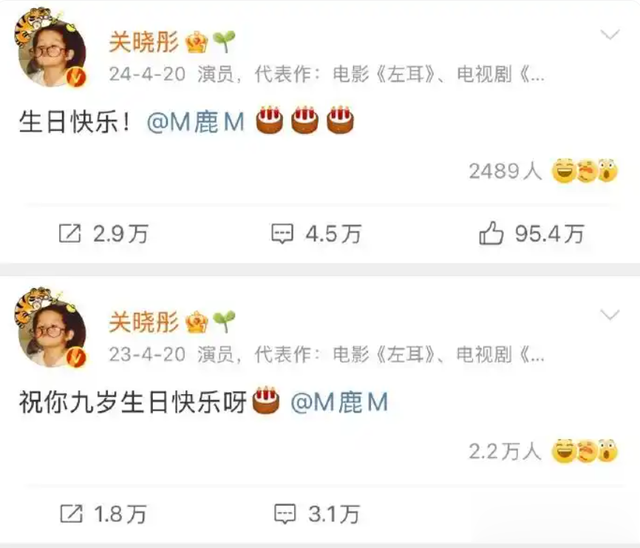Open comments on the 24-4-20 post
640x548 pixels.
click(282, 234)
